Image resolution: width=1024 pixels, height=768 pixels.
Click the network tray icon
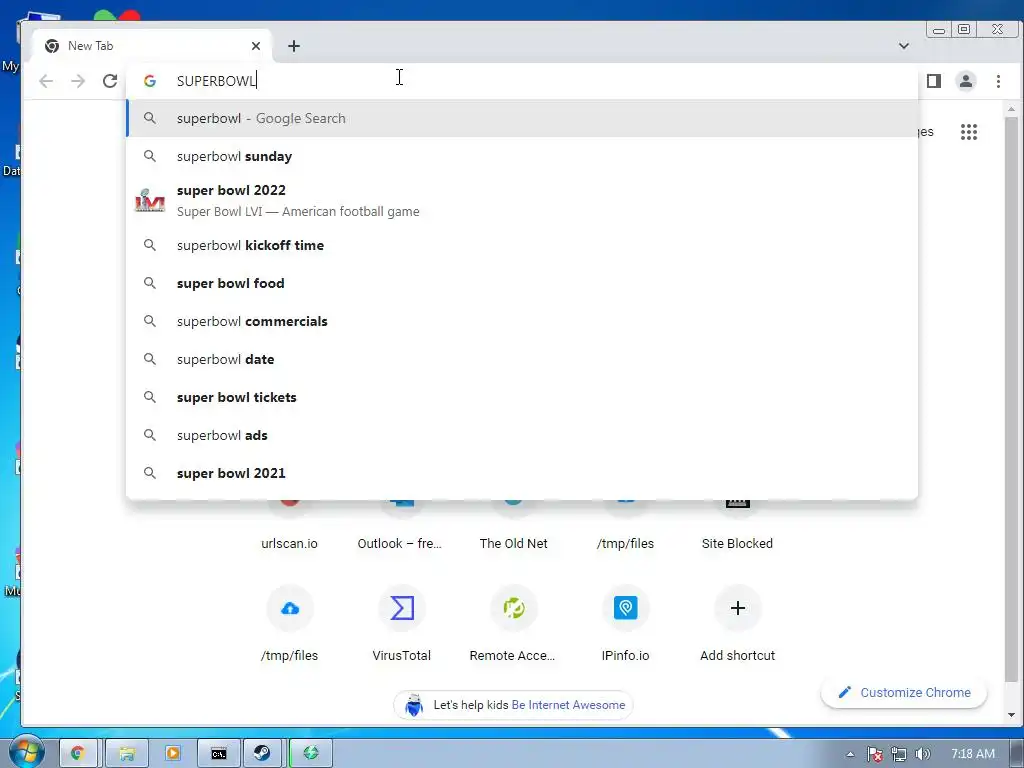tap(899, 754)
